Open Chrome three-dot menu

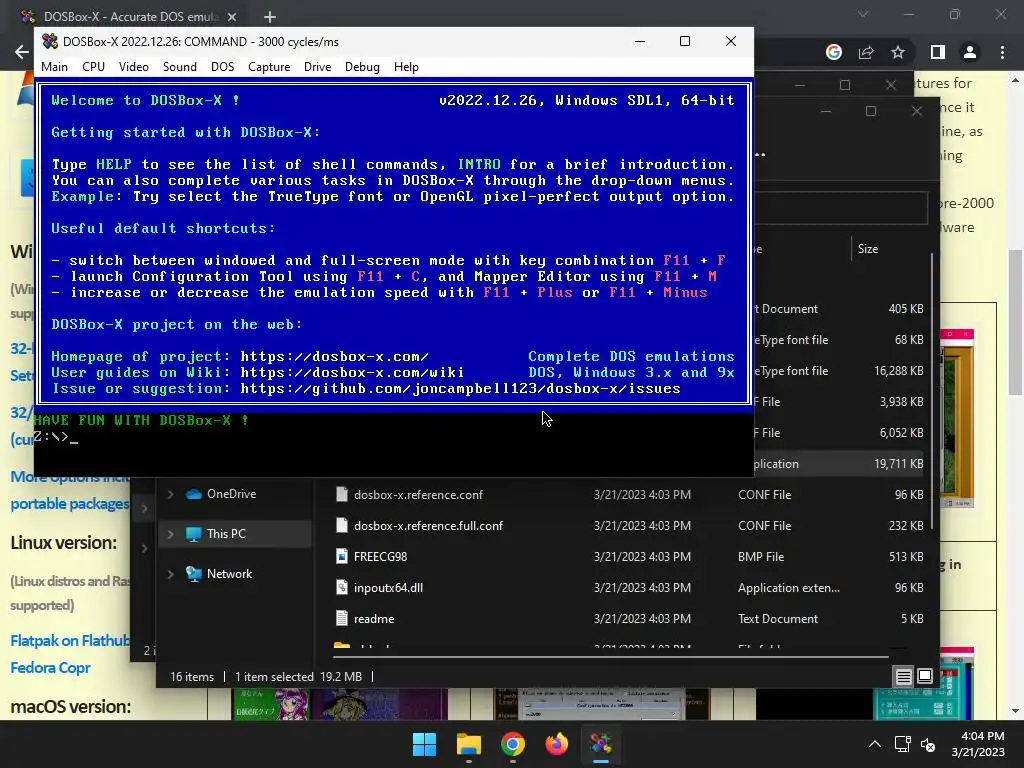1002,52
